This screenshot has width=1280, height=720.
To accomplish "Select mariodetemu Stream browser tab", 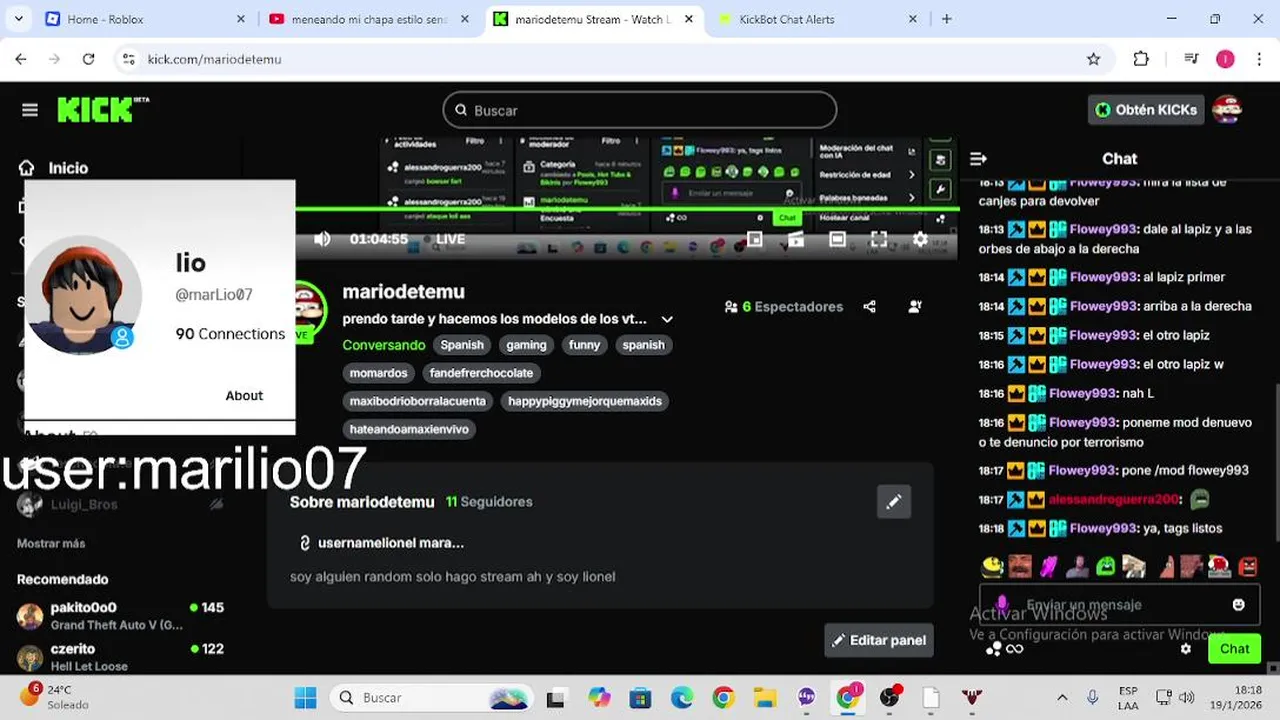I will coord(593,19).
